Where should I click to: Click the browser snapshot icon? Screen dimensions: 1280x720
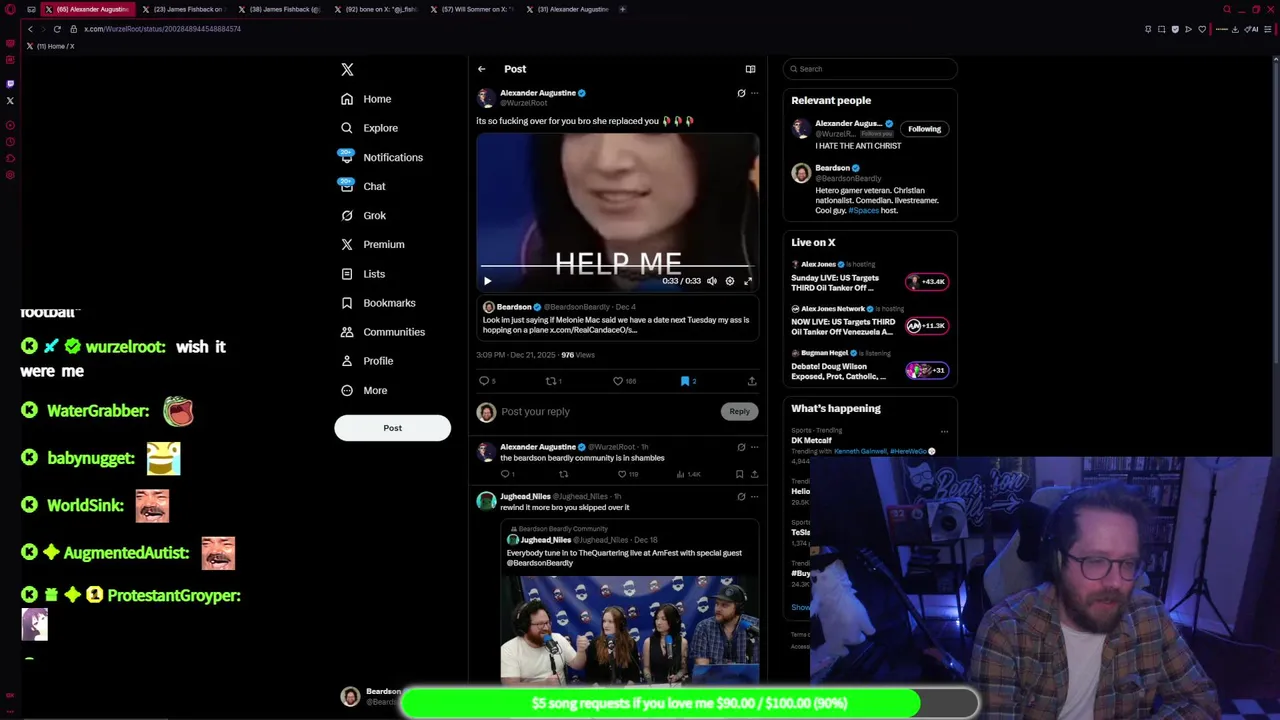[1161, 29]
